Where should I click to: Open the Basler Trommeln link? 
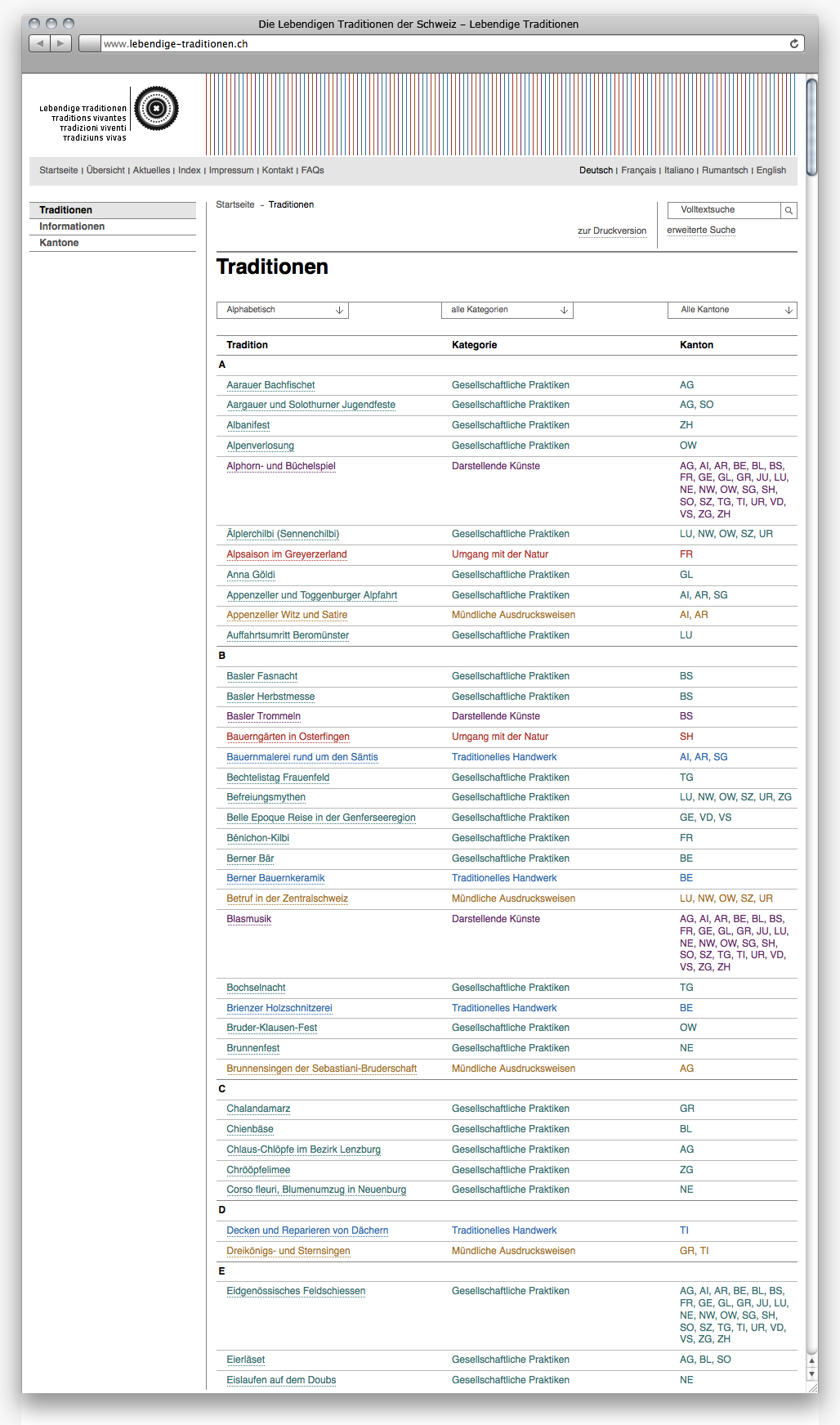(263, 716)
